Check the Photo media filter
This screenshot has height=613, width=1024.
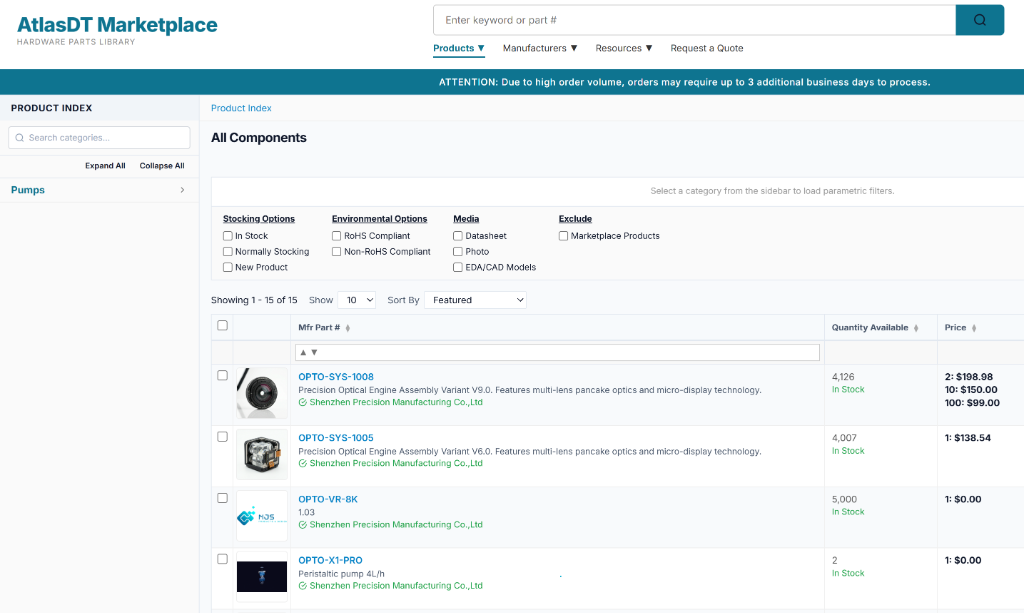[458, 251]
